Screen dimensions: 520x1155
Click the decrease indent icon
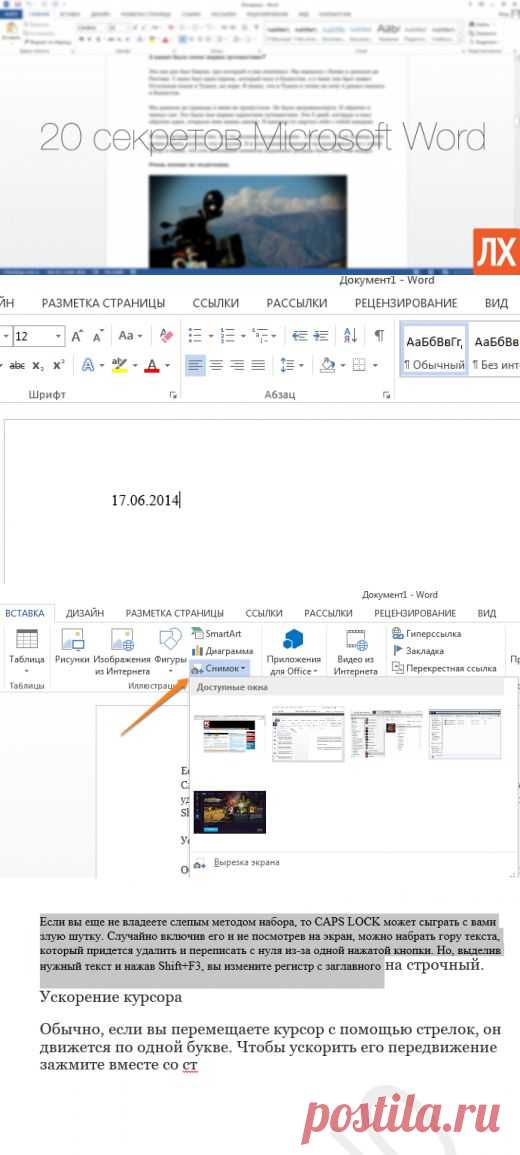[300, 336]
